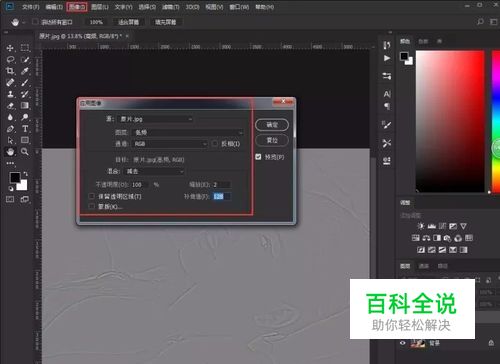Swap foreground and background colors

(x=25, y=174)
